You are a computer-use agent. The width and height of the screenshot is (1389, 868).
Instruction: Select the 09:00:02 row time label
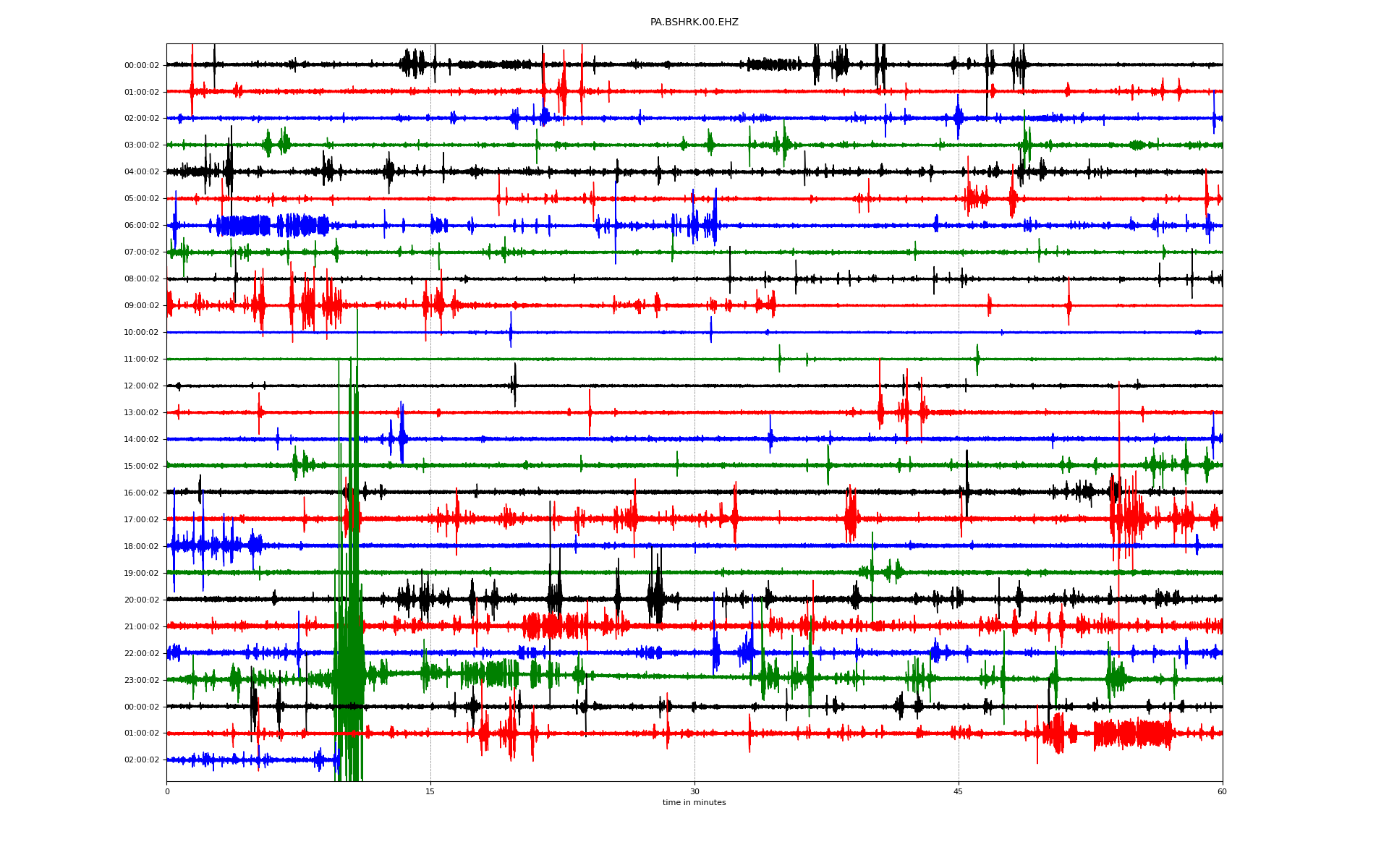point(142,306)
